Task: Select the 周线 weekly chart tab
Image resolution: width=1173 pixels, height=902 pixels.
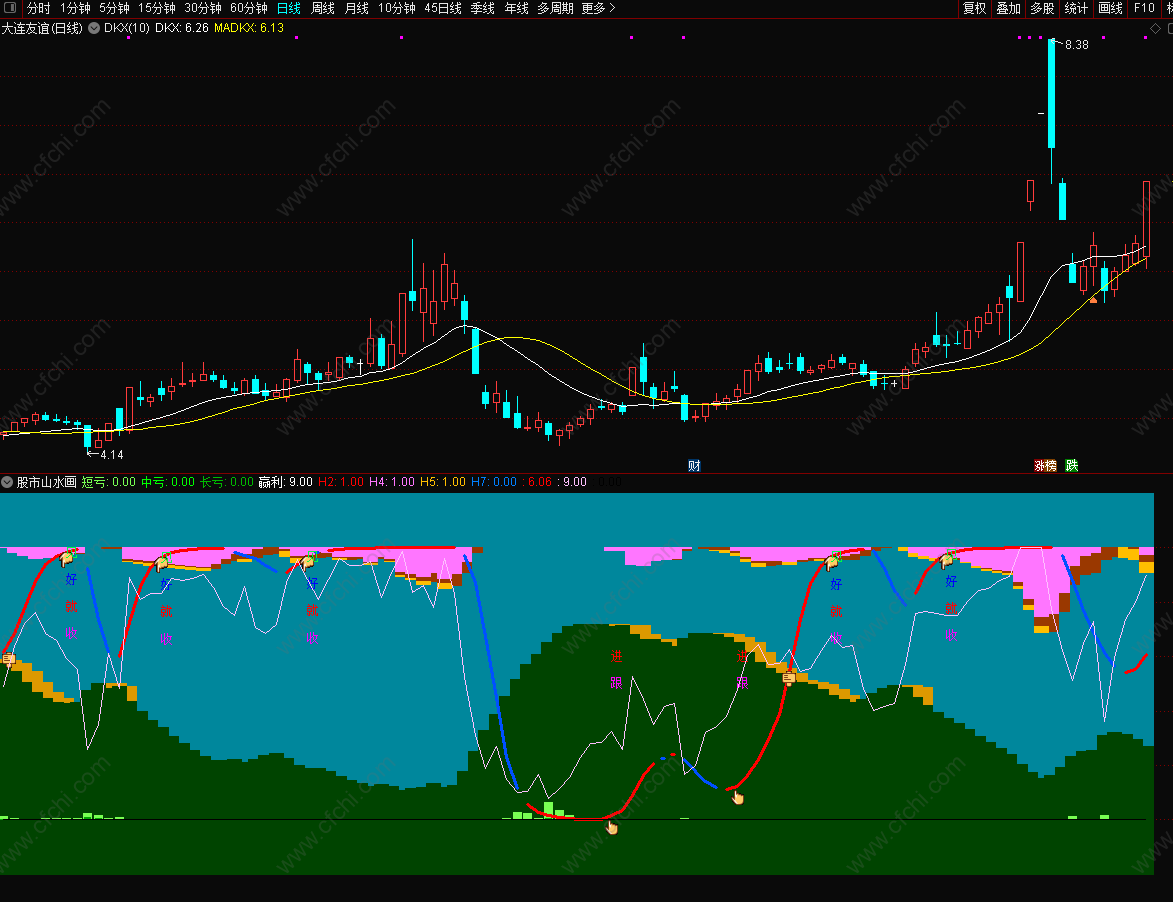Action: tap(322, 8)
